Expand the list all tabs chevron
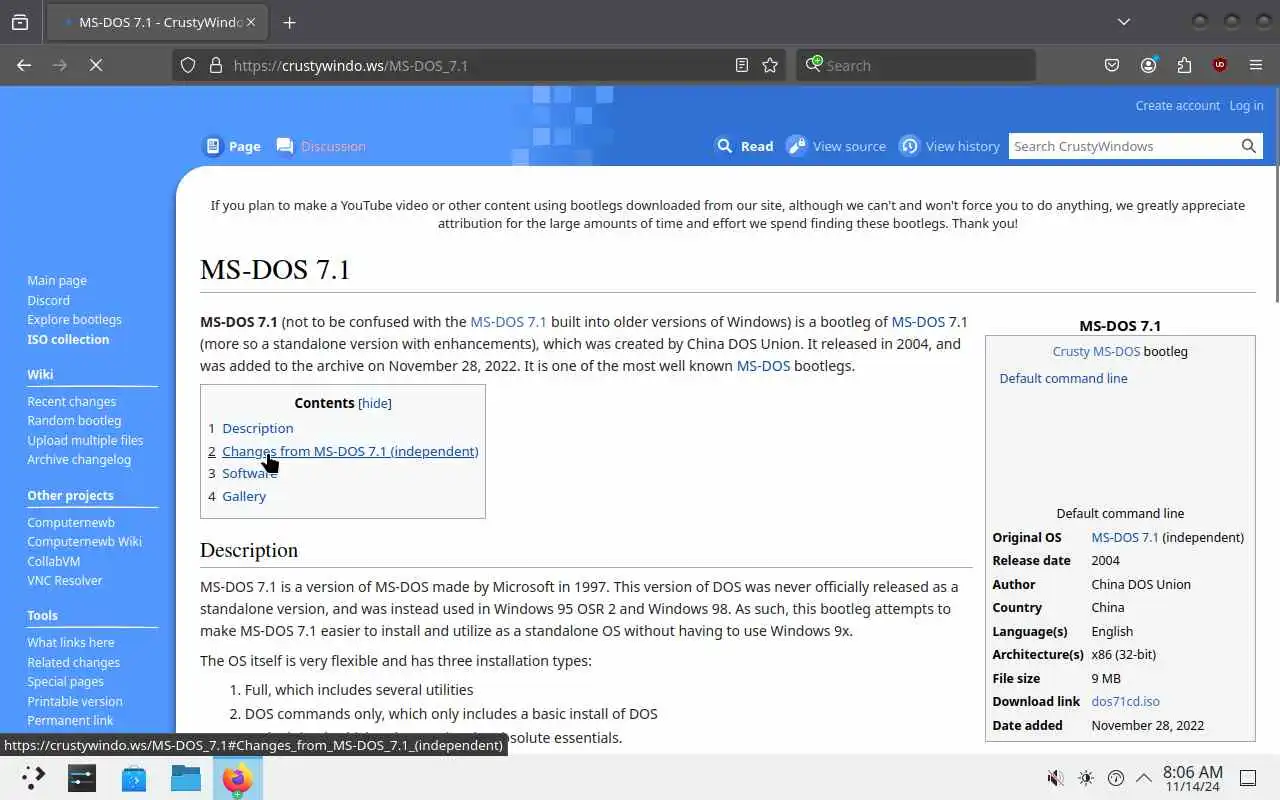Screen dimensions: 1280x800 1124,22
